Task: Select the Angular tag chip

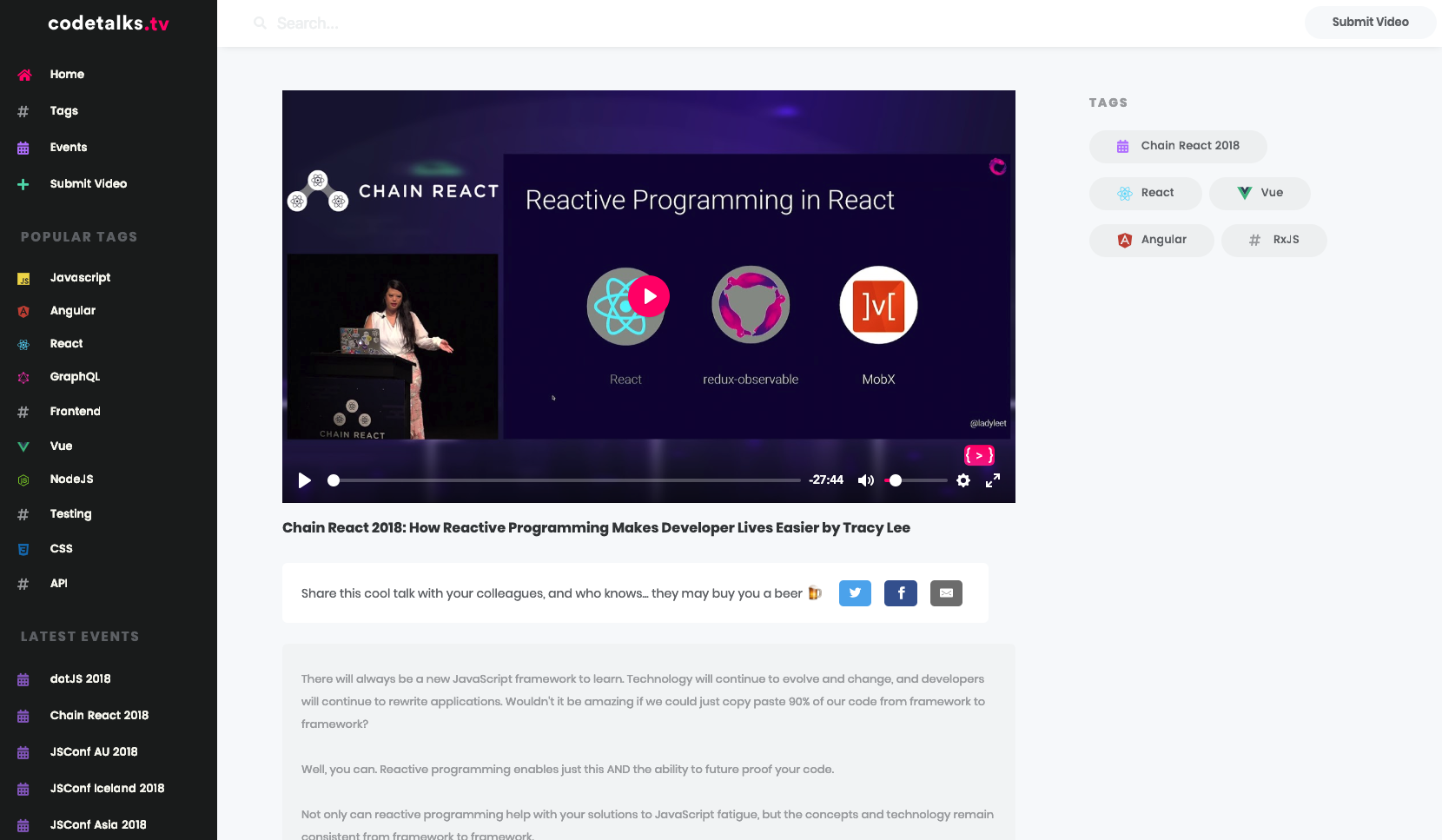Action: [1152, 240]
